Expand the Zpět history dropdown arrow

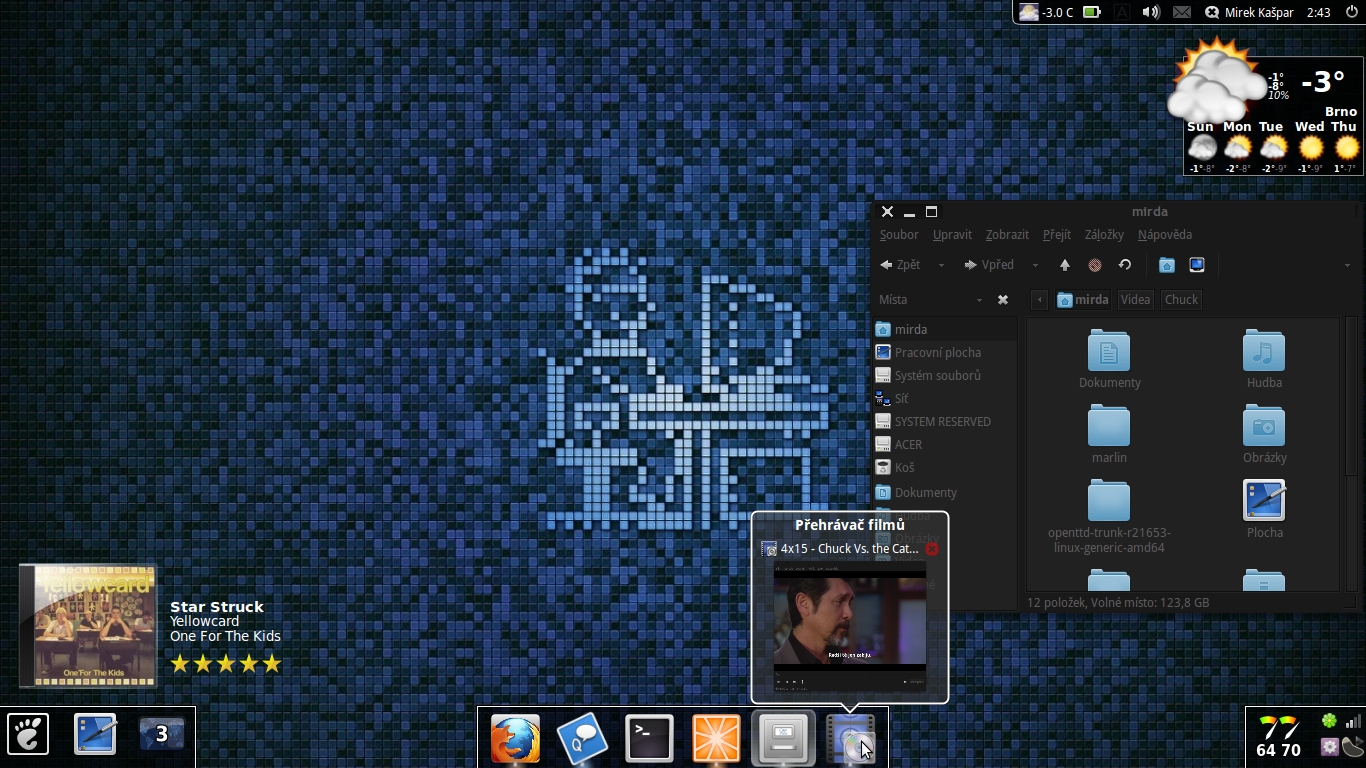941,266
